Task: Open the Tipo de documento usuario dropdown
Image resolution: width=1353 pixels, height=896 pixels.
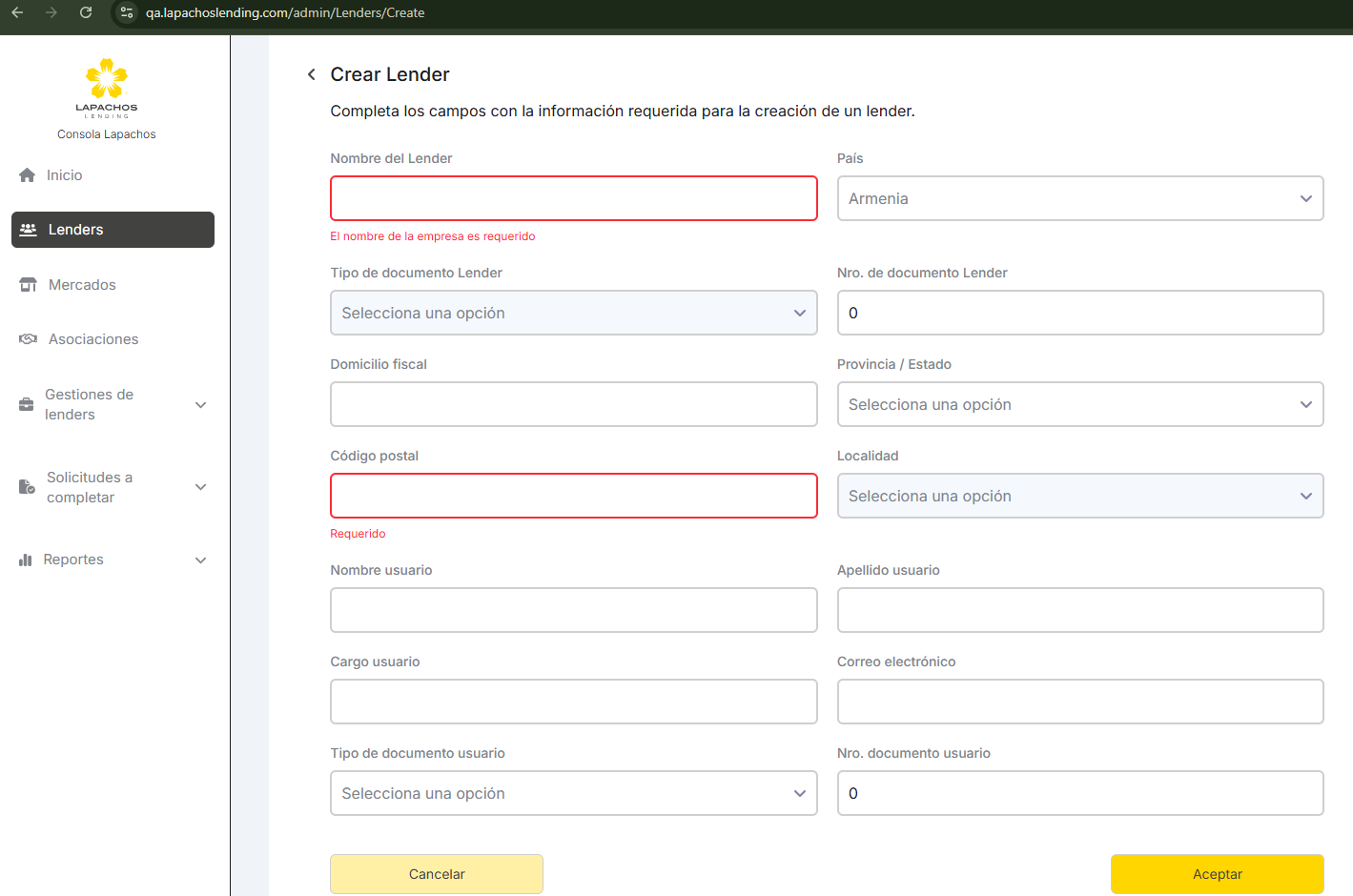Action: [x=573, y=793]
